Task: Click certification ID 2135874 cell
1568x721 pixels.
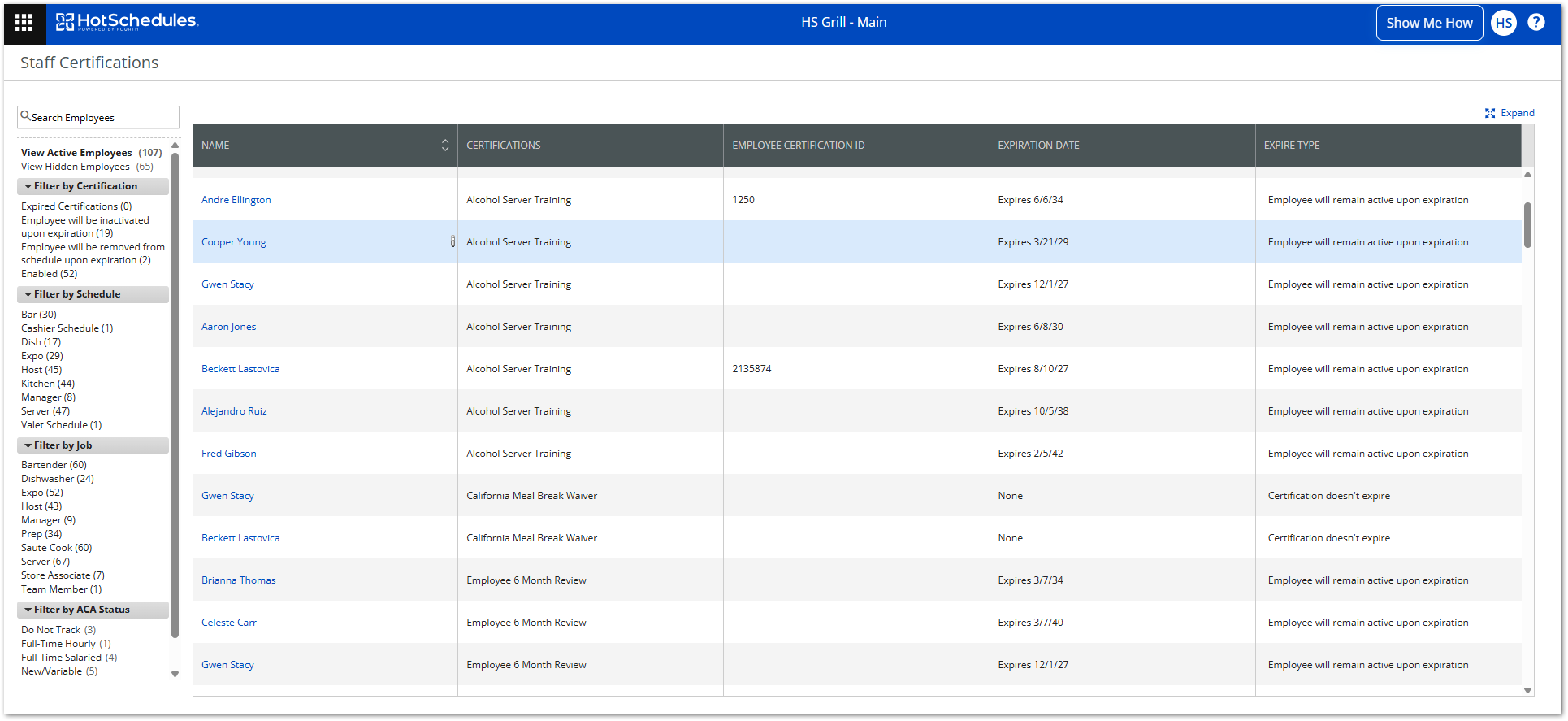Action: 856,369
